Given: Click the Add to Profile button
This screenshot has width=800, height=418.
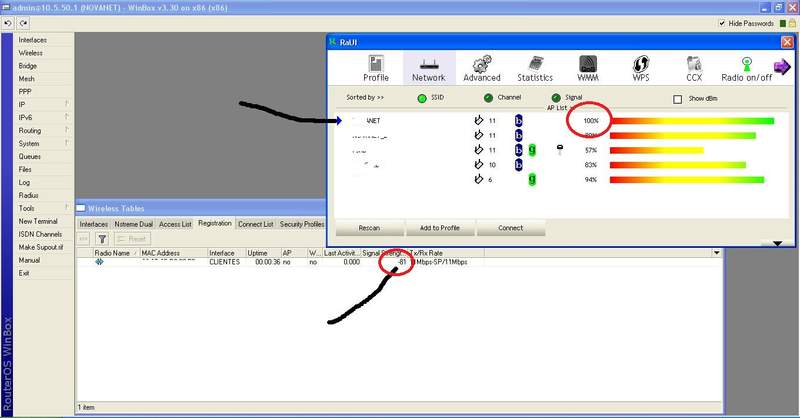Looking at the screenshot, I should coord(440,228).
